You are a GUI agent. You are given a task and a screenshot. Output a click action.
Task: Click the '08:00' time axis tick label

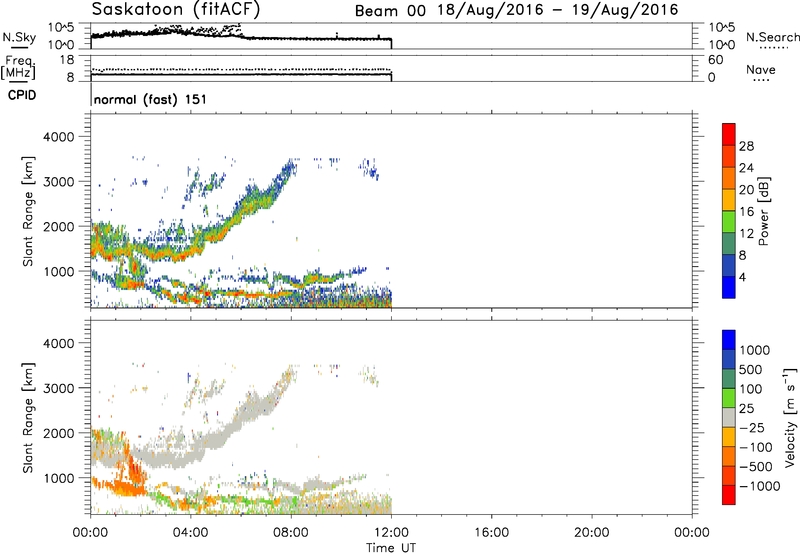point(291,533)
